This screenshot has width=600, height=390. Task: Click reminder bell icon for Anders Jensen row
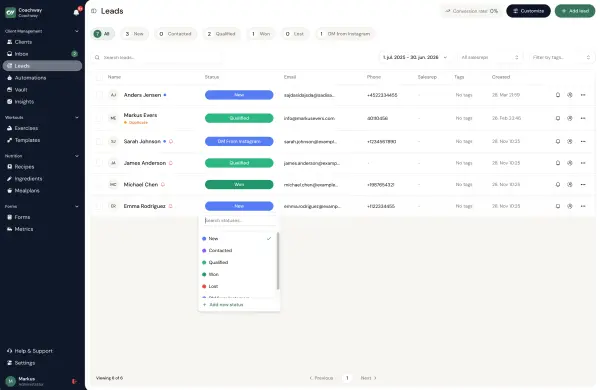coord(558,95)
